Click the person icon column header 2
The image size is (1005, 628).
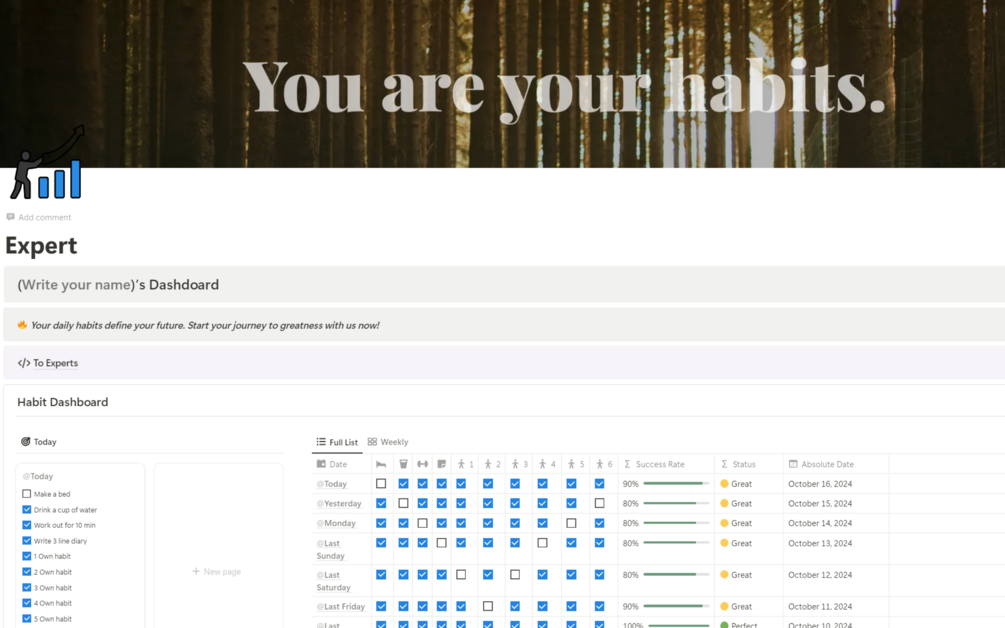(488, 464)
